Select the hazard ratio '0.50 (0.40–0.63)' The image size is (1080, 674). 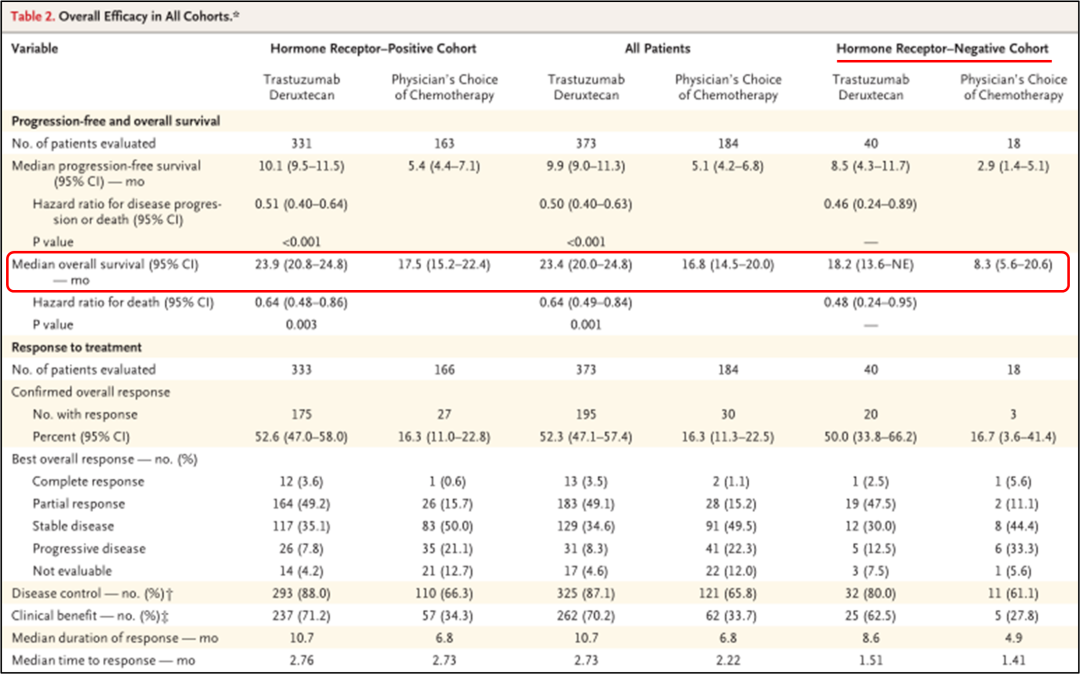point(585,204)
